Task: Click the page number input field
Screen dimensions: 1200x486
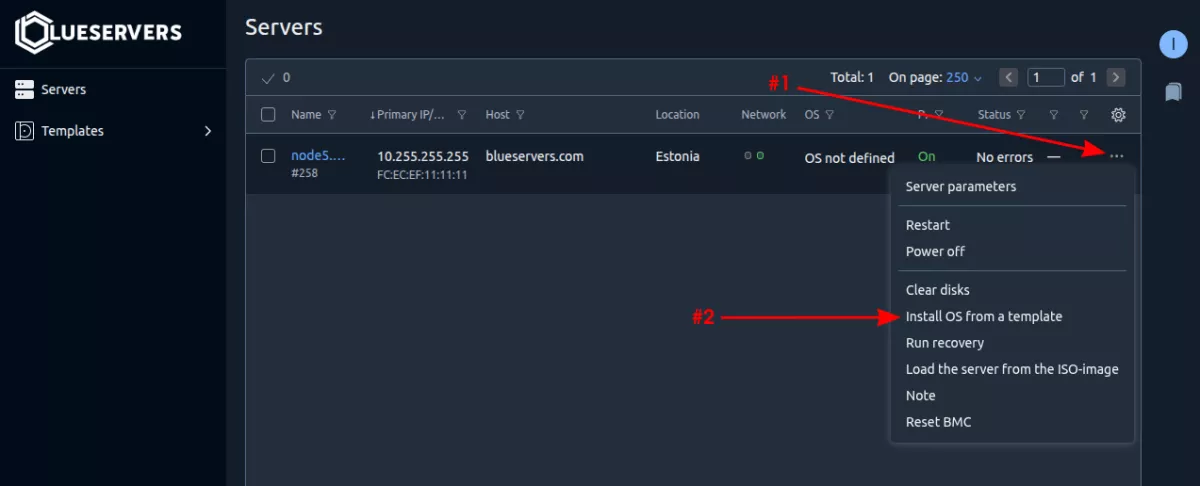Action: [1046, 77]
